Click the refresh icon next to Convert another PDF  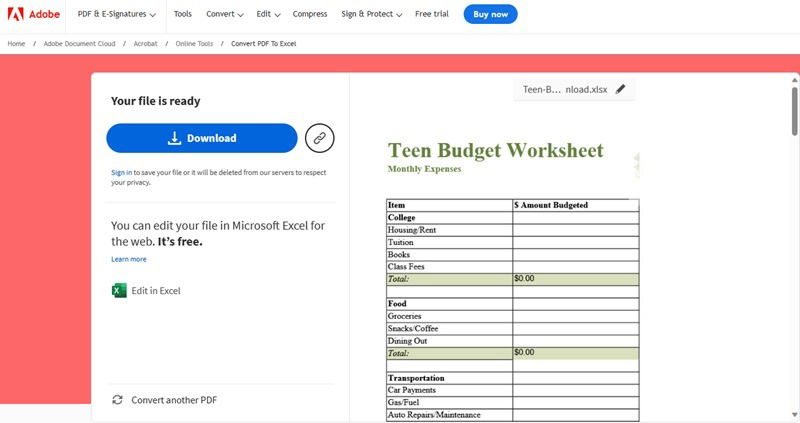[117, 400]
